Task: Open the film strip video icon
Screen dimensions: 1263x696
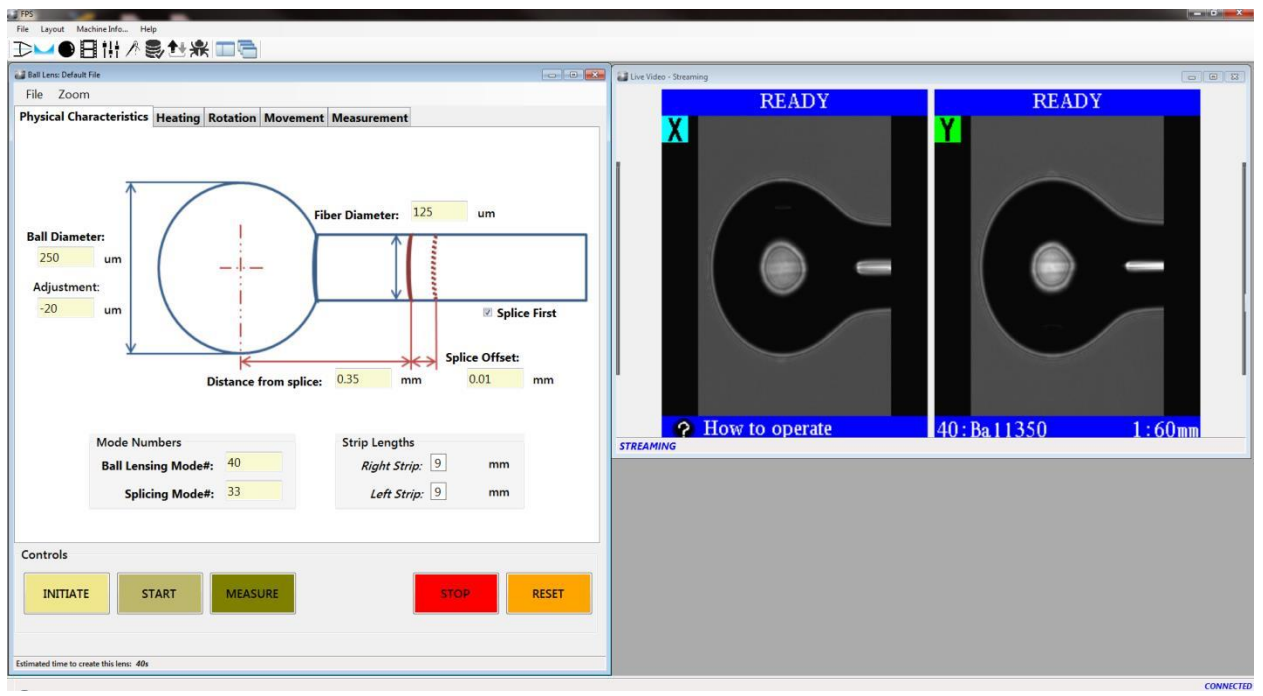Action: pos(88,48)
